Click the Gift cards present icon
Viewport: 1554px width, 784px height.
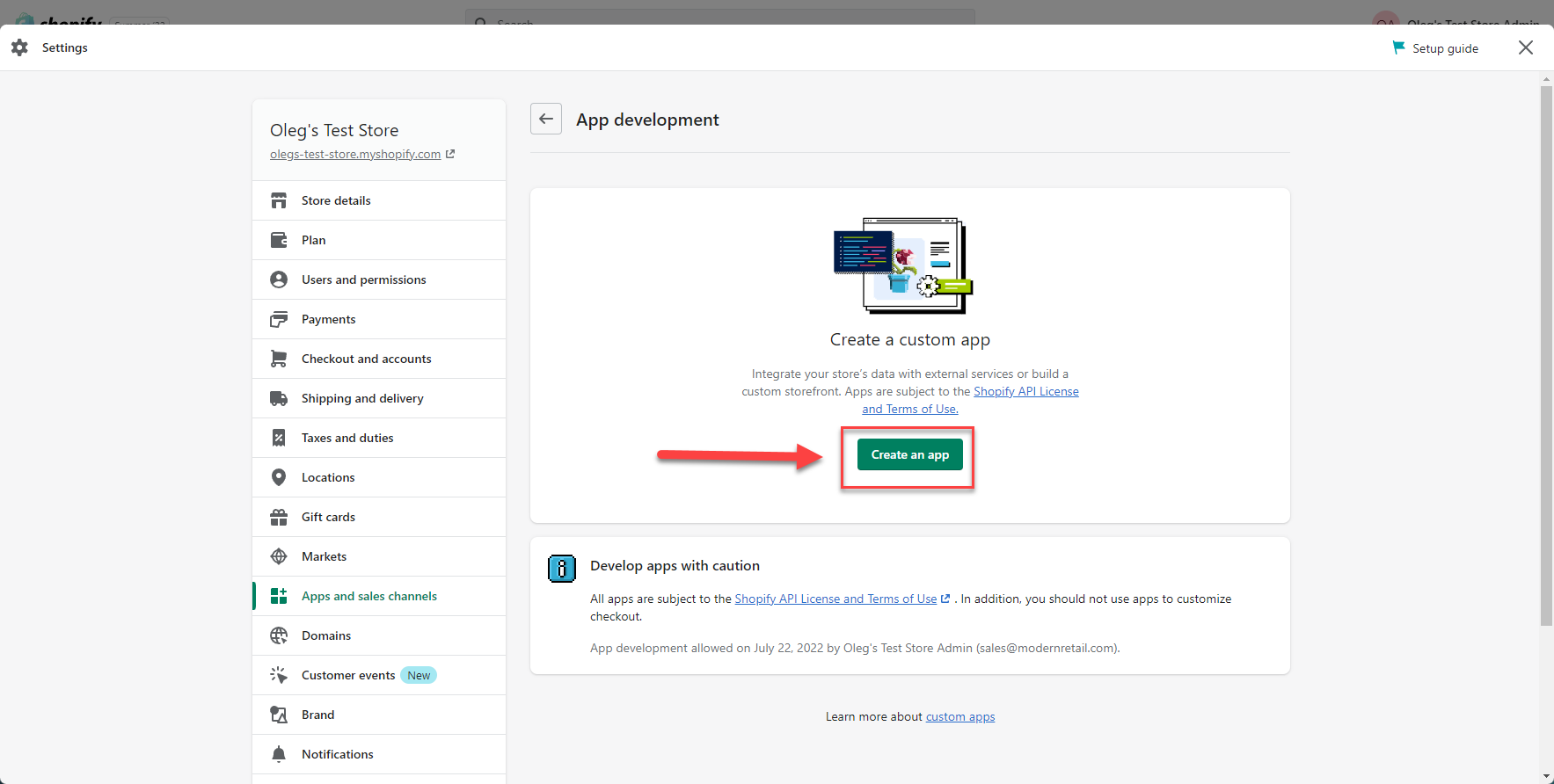click(x=279, y=517)
